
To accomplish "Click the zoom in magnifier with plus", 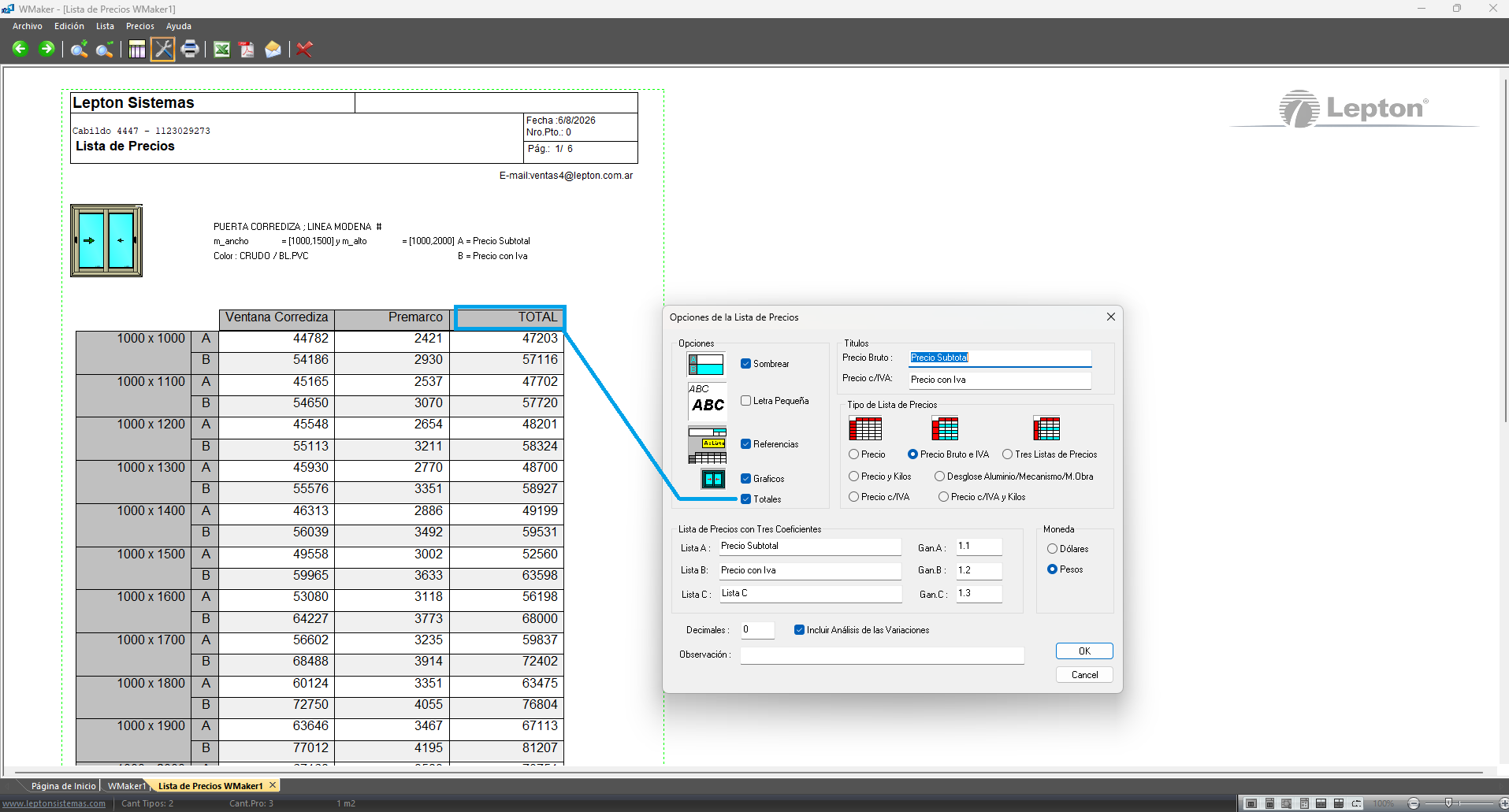I will (79, 50).
